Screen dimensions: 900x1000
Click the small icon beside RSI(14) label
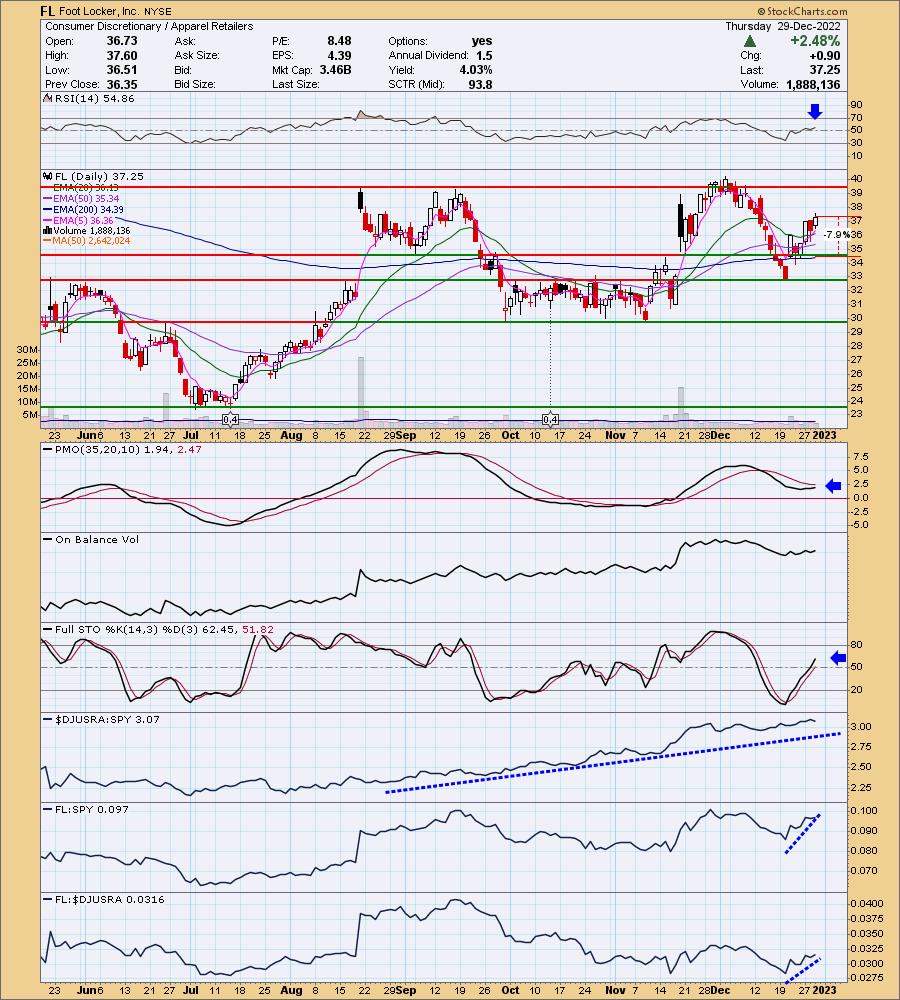(47, 98)
